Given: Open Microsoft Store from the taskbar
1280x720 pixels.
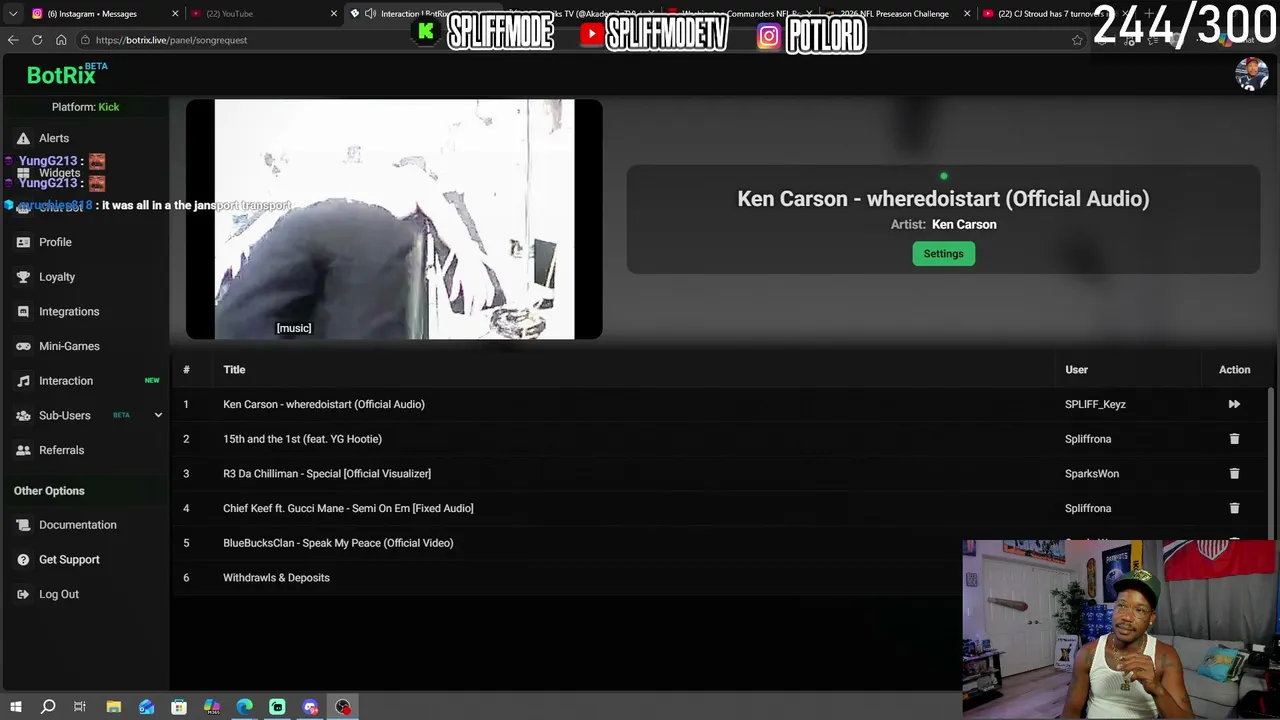Looking at the screenshot, I should point(179,707).
